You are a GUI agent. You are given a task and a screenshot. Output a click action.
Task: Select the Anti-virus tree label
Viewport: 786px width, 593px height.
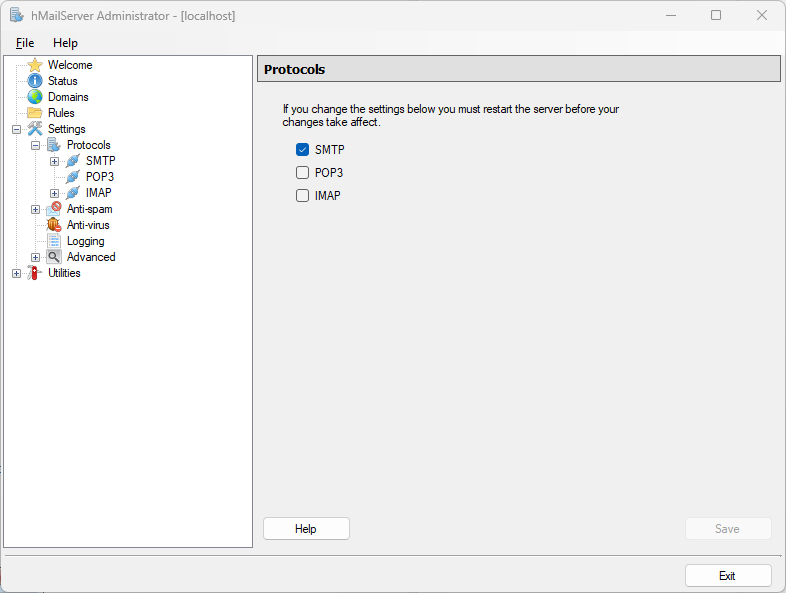[x=88, y=225]
